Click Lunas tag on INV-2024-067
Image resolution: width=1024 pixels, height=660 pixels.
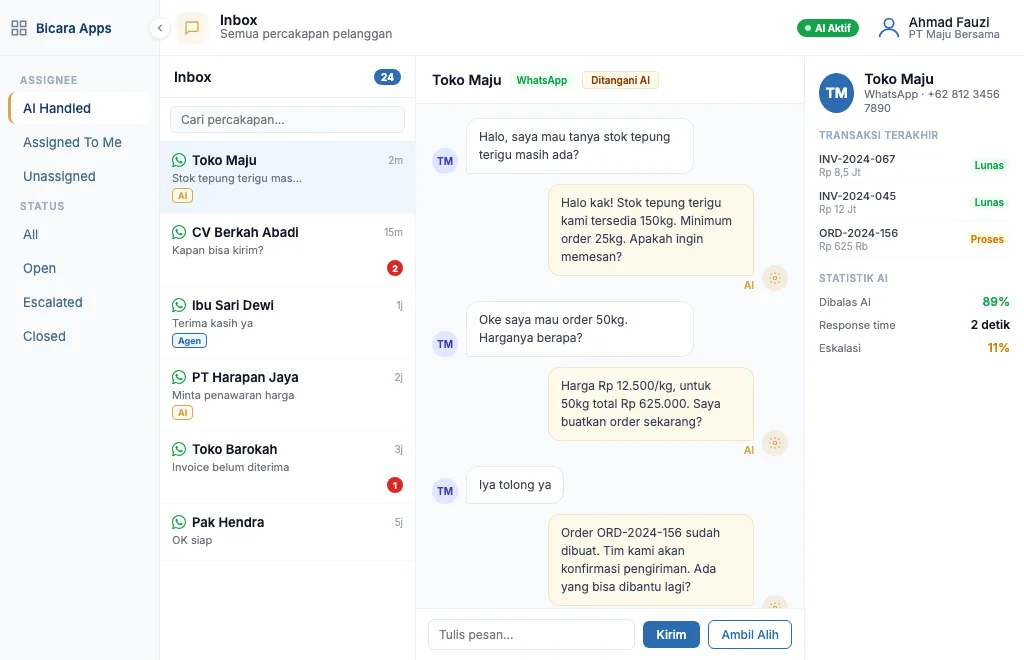989,166
